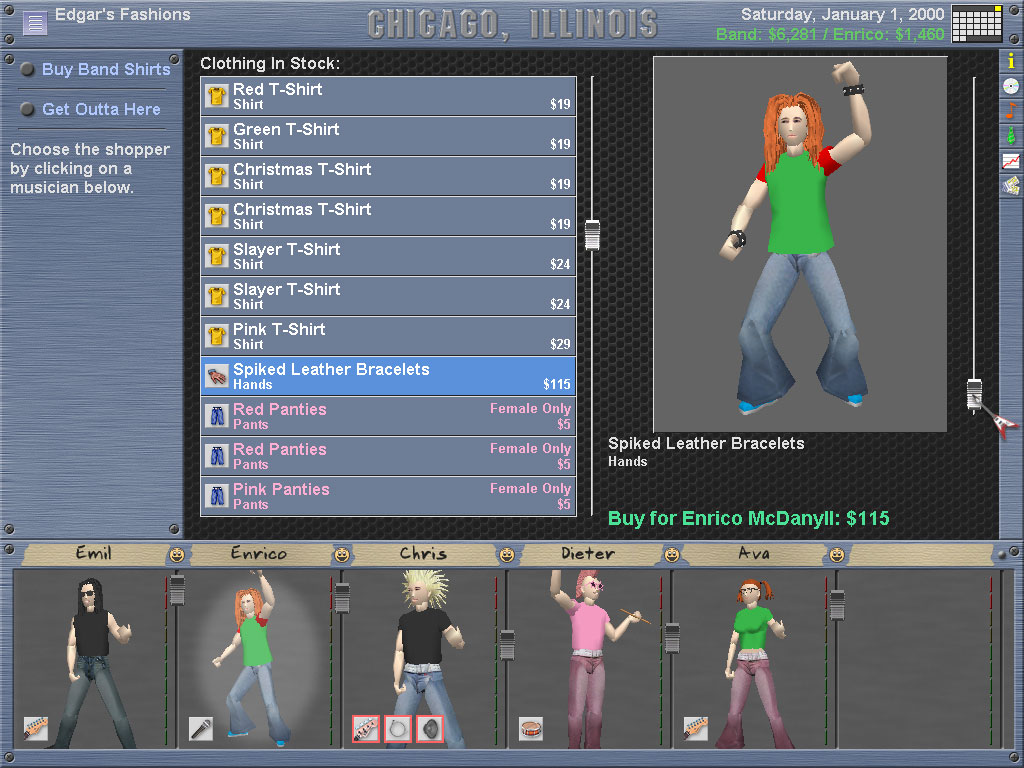Click the green necktie icon

(x=1011, y=135)
